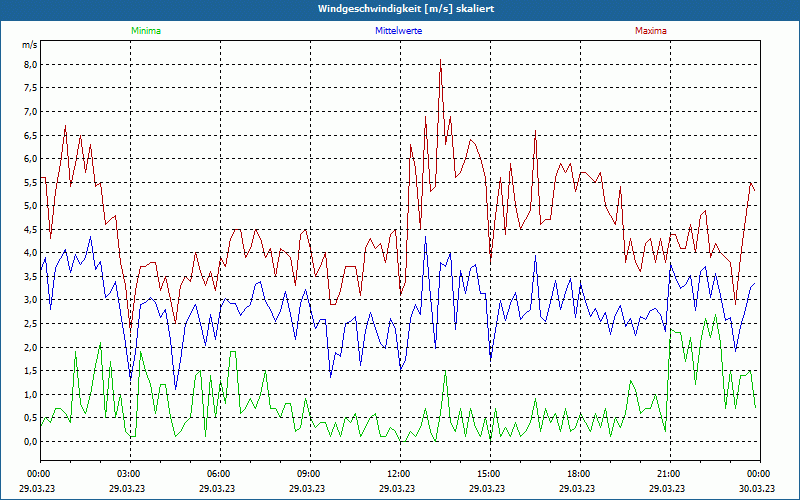Click the 6,0 y-axis value

pyautogui.click(x=31, y=159)
